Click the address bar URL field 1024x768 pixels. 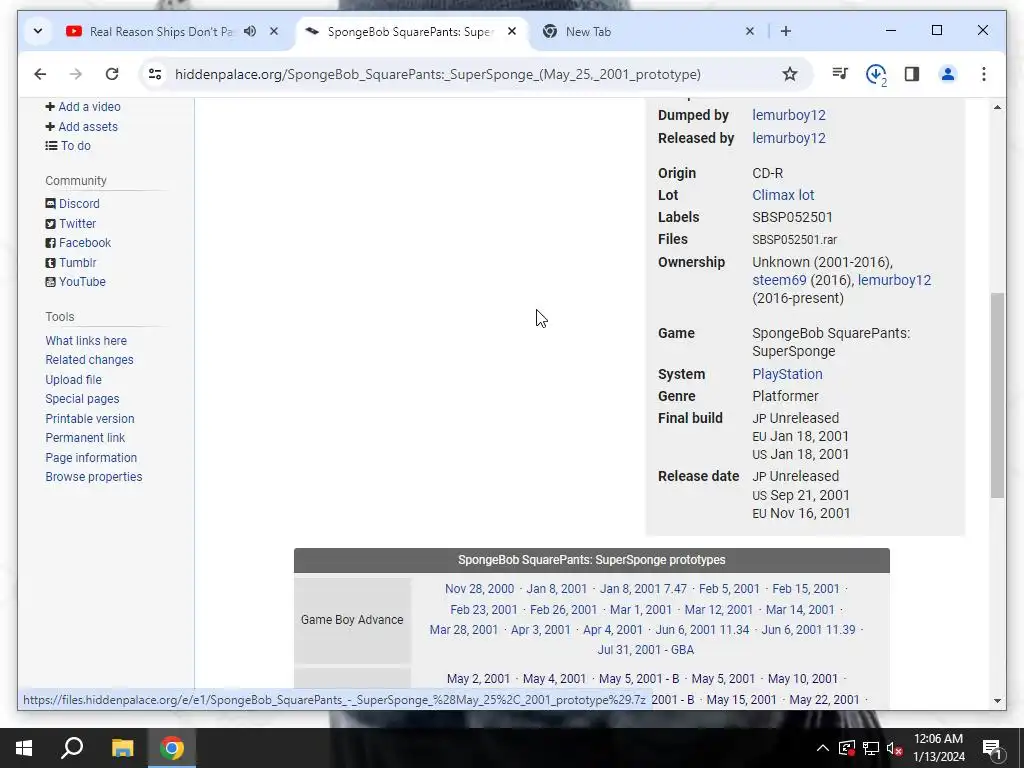click(x=438, y=74)
